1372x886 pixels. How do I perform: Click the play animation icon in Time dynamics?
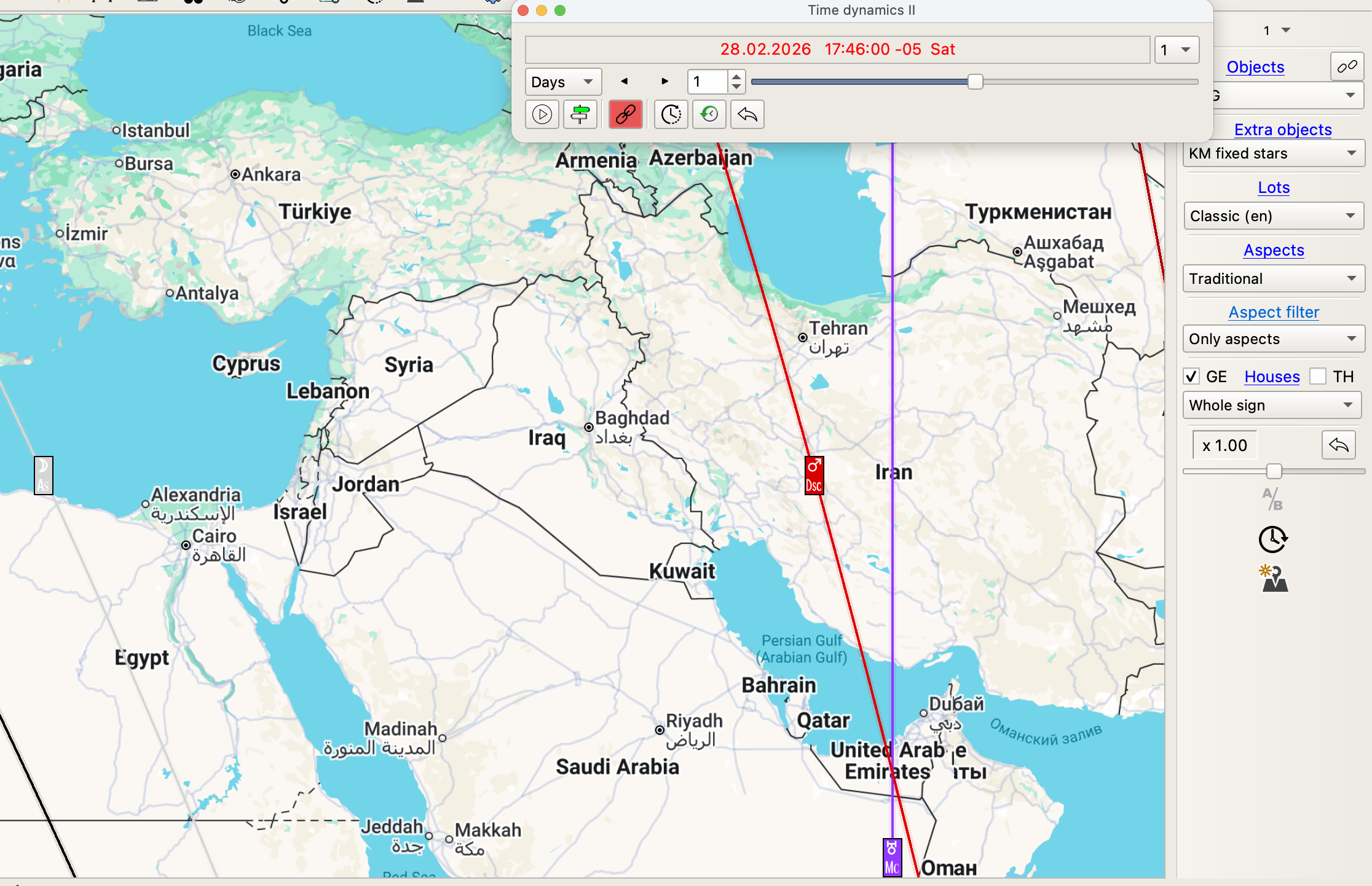click(x=542, y=114)
